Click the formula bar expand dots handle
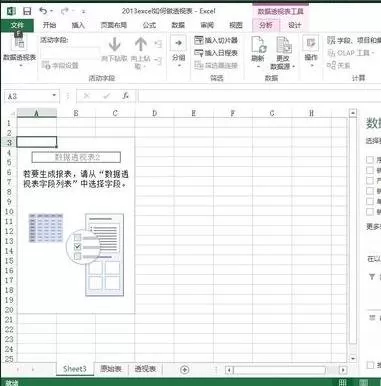 click(x=68, y=96)
